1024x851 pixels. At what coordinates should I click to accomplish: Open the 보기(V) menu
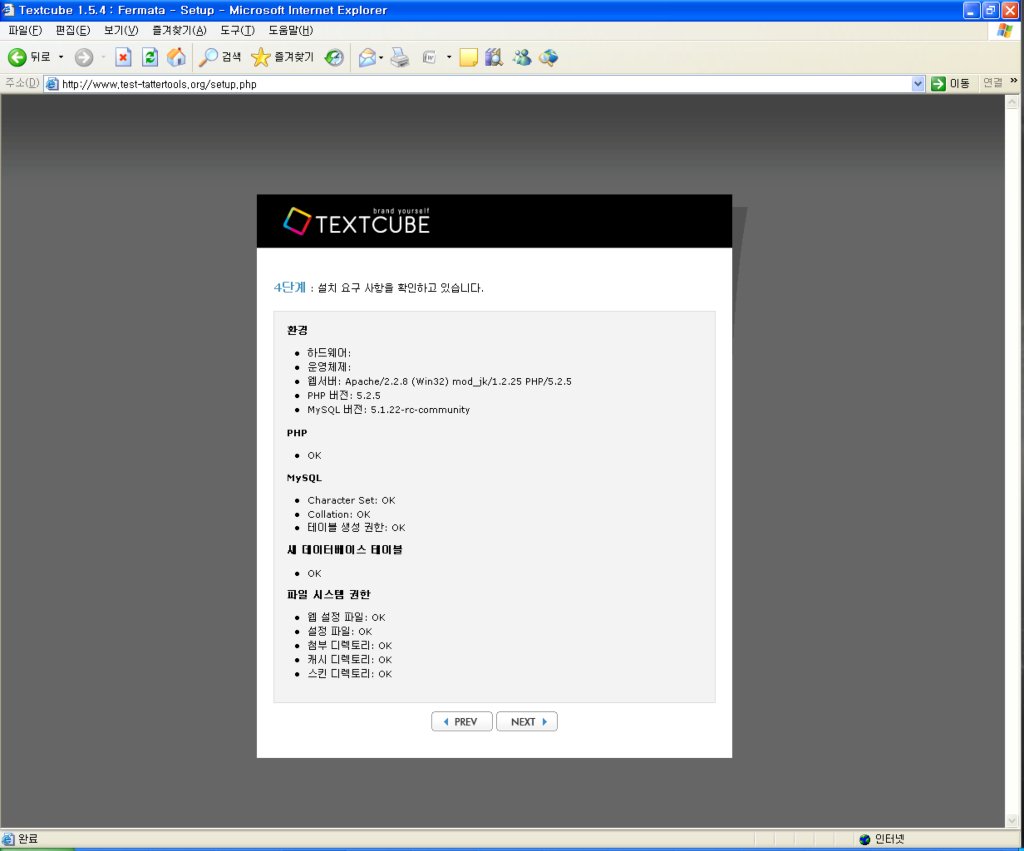click(121, 30)
